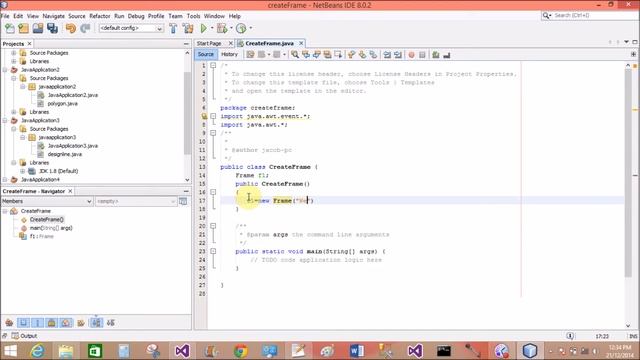Image resolution: width=640 pixels, height=360 pixels.
Task: Collapse the CreateFrame node in Navigator
Action: 5,211
